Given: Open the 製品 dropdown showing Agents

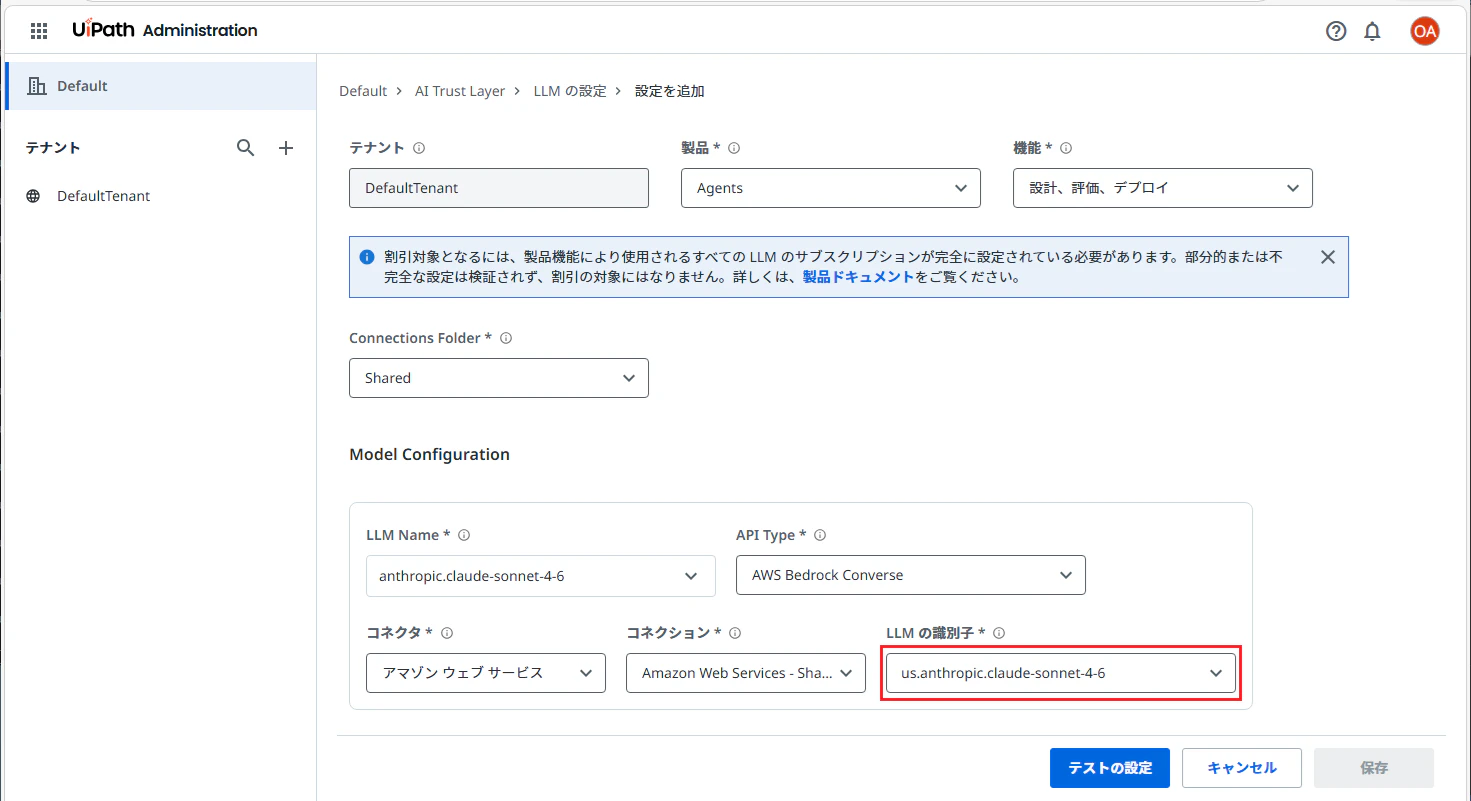Looking at the screenshot, I should pos(831,188).
